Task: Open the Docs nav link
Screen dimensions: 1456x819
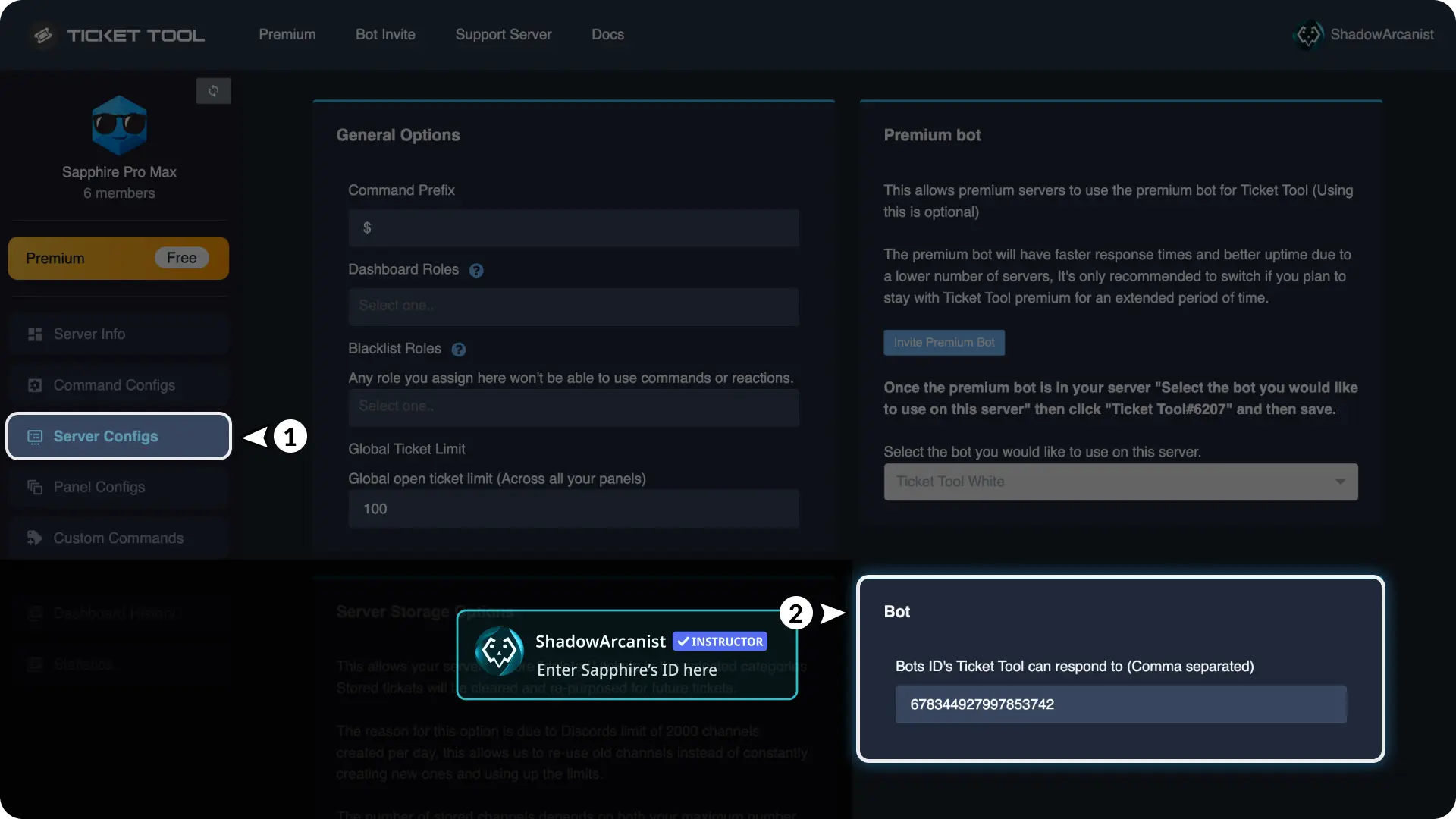Action: [x=607, y=35]
